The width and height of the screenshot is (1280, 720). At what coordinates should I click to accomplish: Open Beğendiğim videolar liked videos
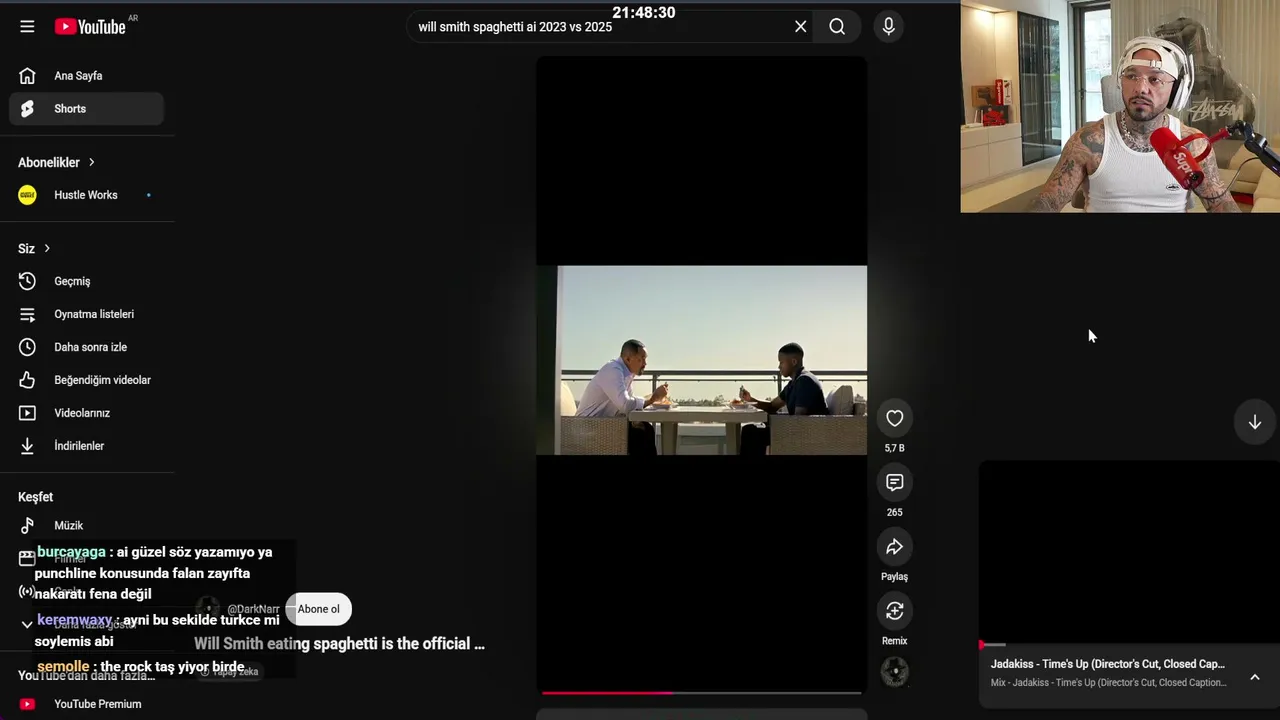click(x=87, y=380)
